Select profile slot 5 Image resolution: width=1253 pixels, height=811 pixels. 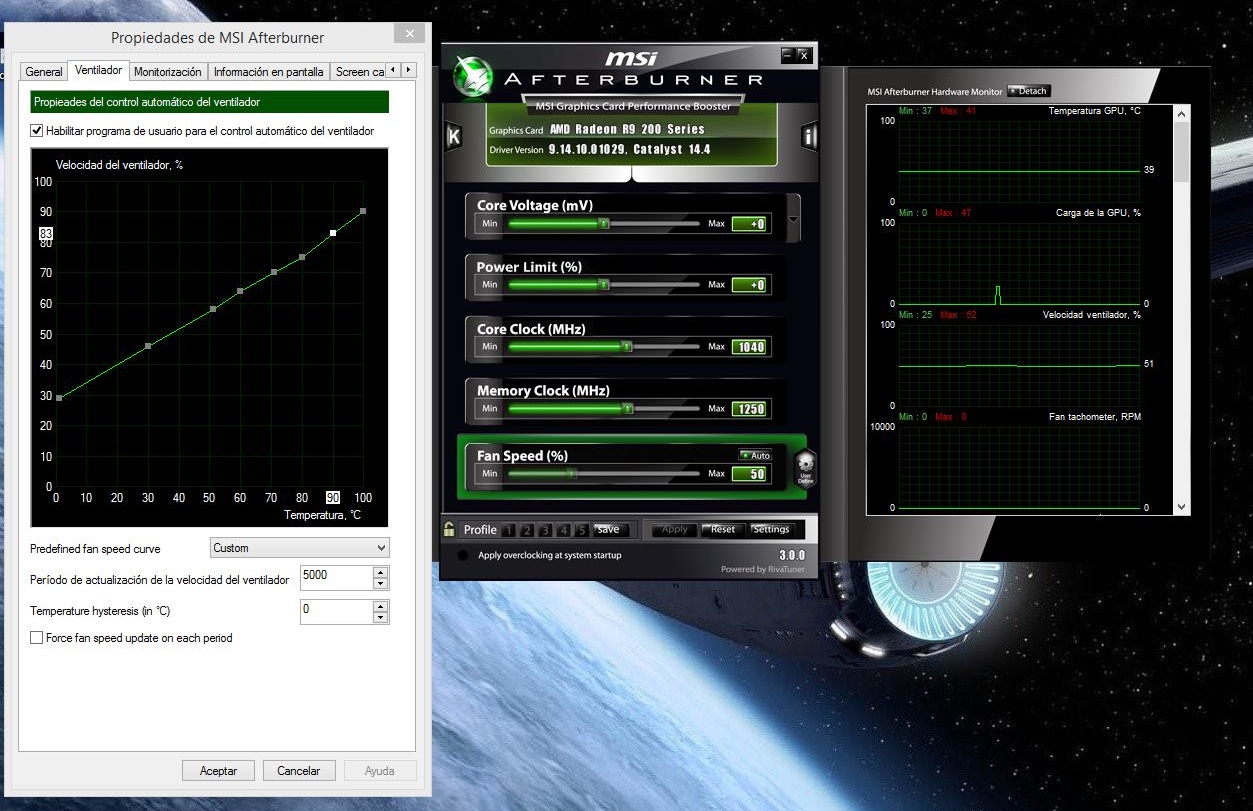coord(581,530)
